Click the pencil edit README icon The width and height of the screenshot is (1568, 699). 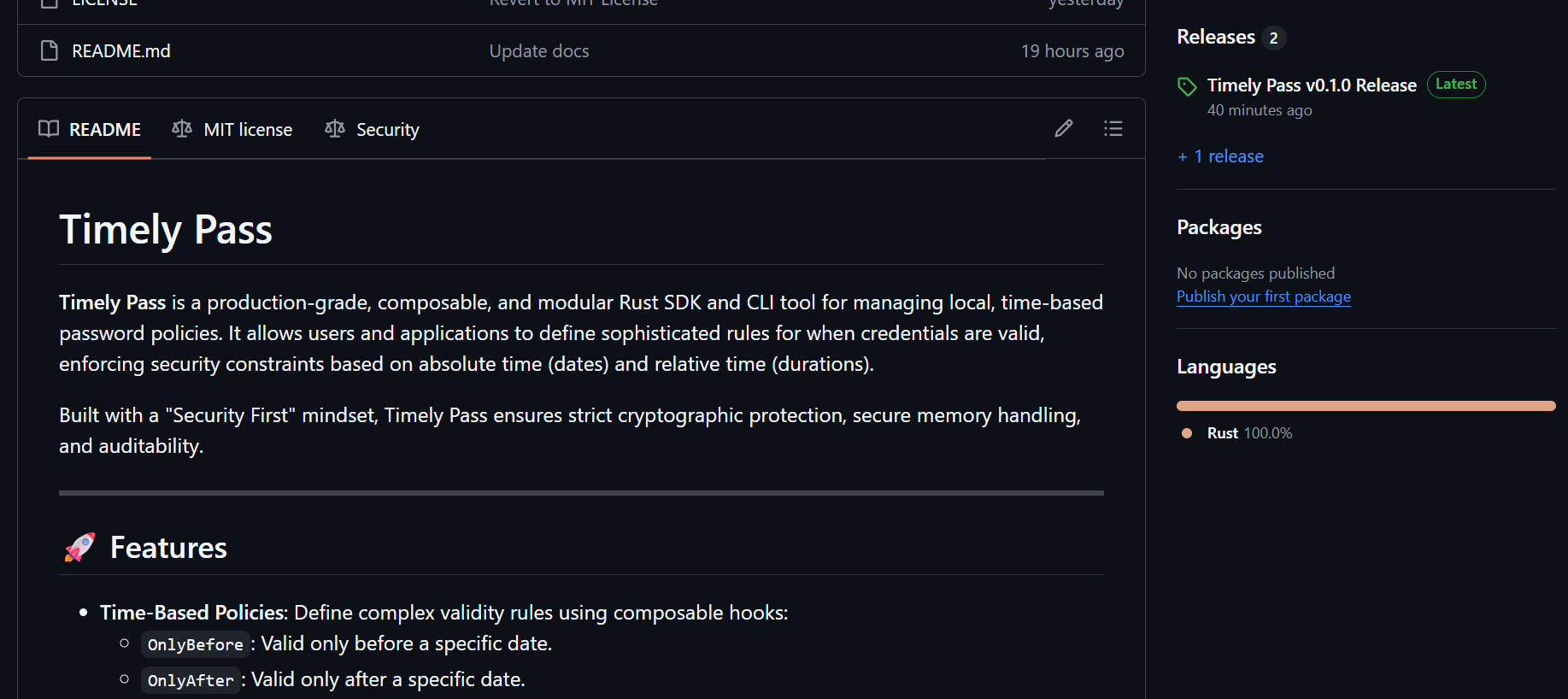pos(1064,129)
